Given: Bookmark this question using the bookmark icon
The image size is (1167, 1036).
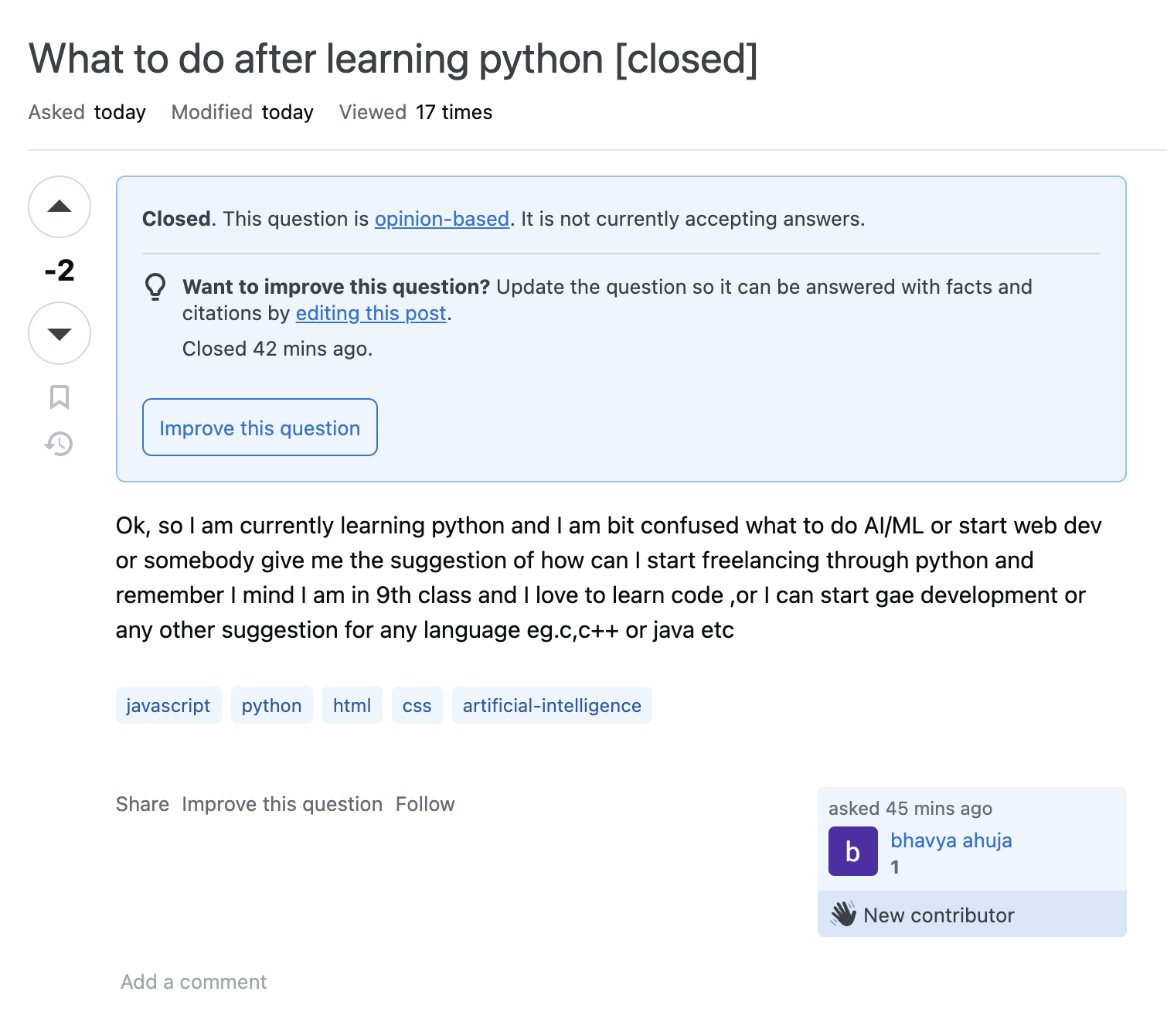Looking at the screenshot, I should point(60,397).
